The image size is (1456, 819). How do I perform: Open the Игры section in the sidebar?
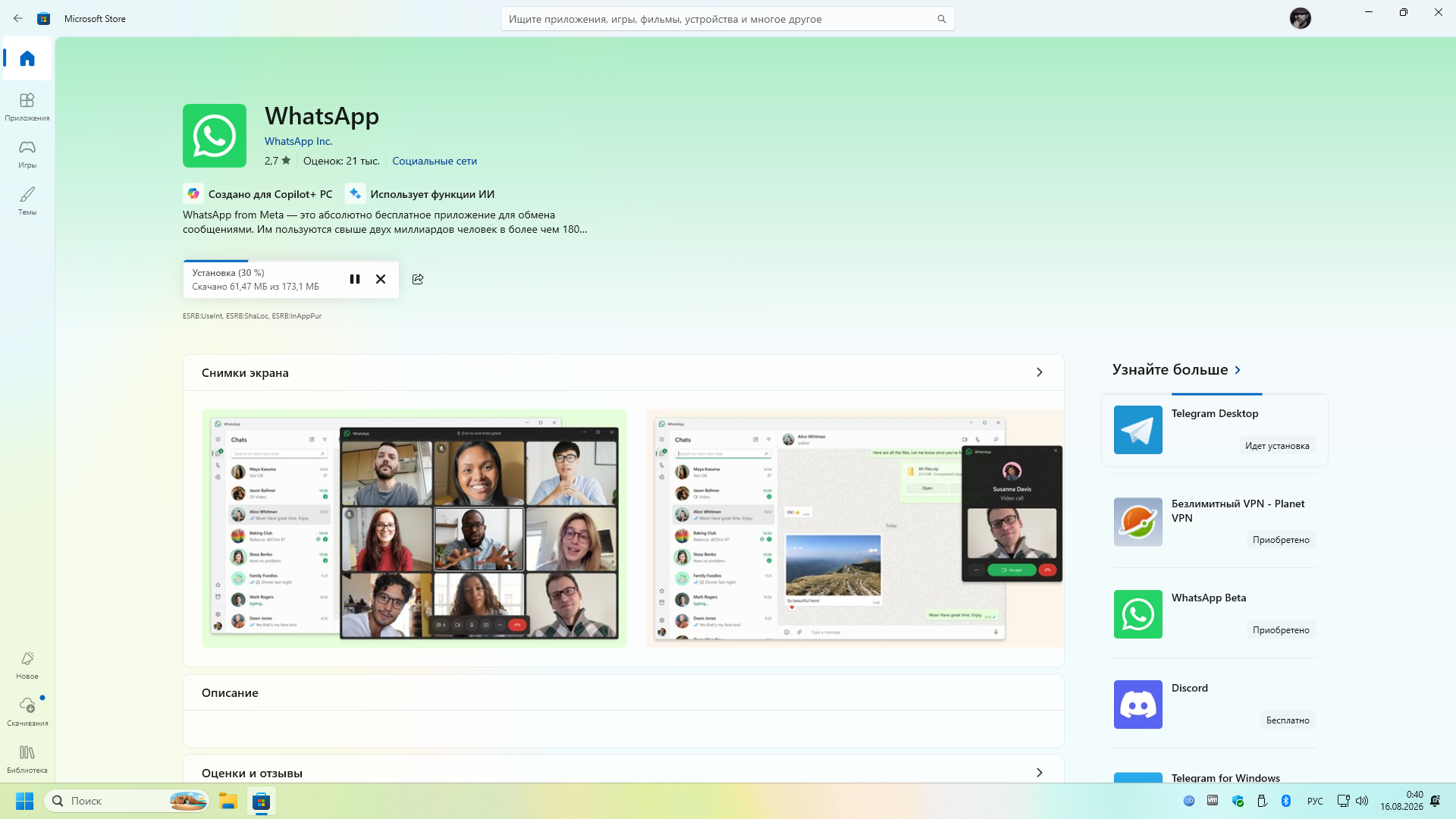[x=27, y=153]
